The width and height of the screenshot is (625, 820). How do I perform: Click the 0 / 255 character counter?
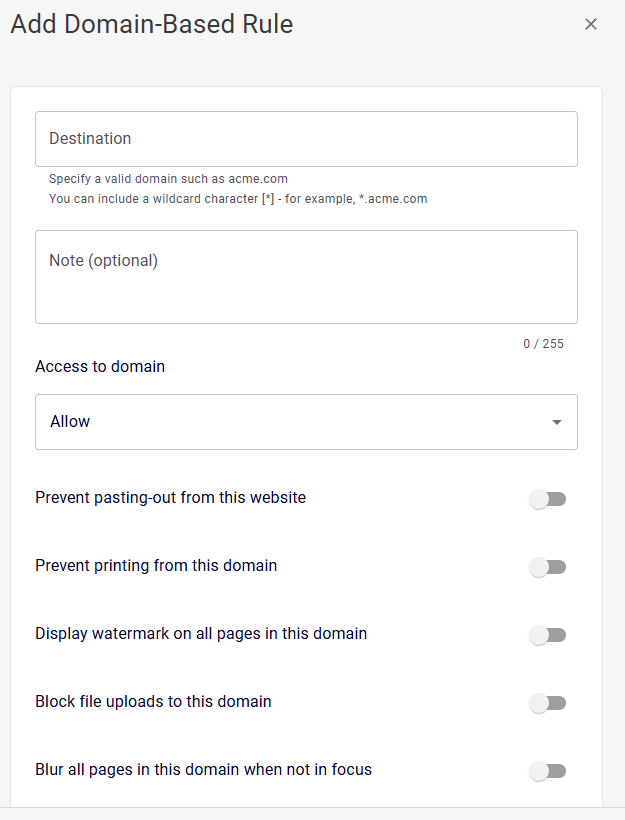(543, 344)
